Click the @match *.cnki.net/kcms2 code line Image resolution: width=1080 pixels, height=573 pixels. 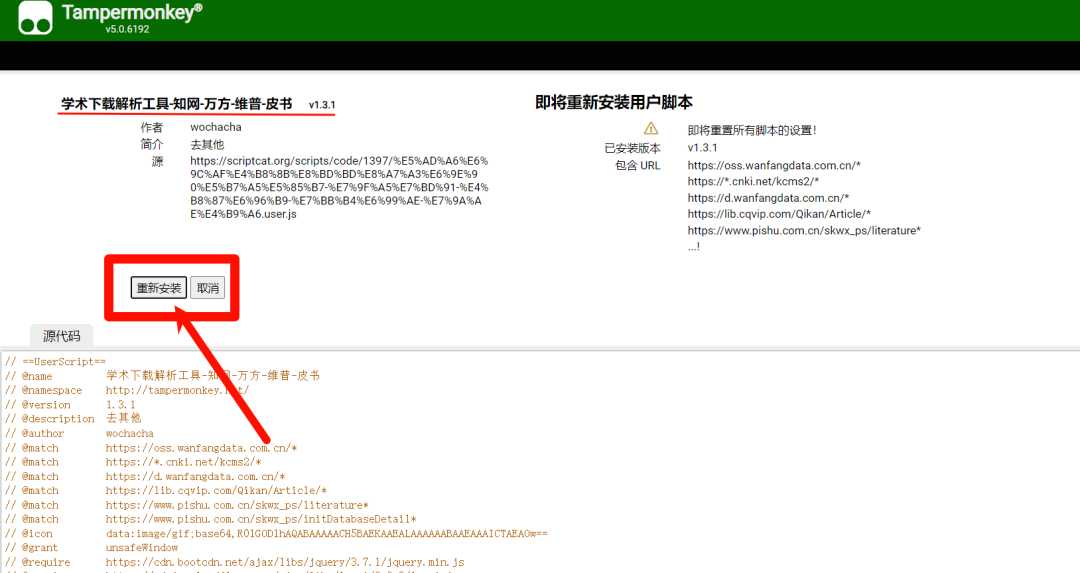pyautogui.click(x=134, y=462)
